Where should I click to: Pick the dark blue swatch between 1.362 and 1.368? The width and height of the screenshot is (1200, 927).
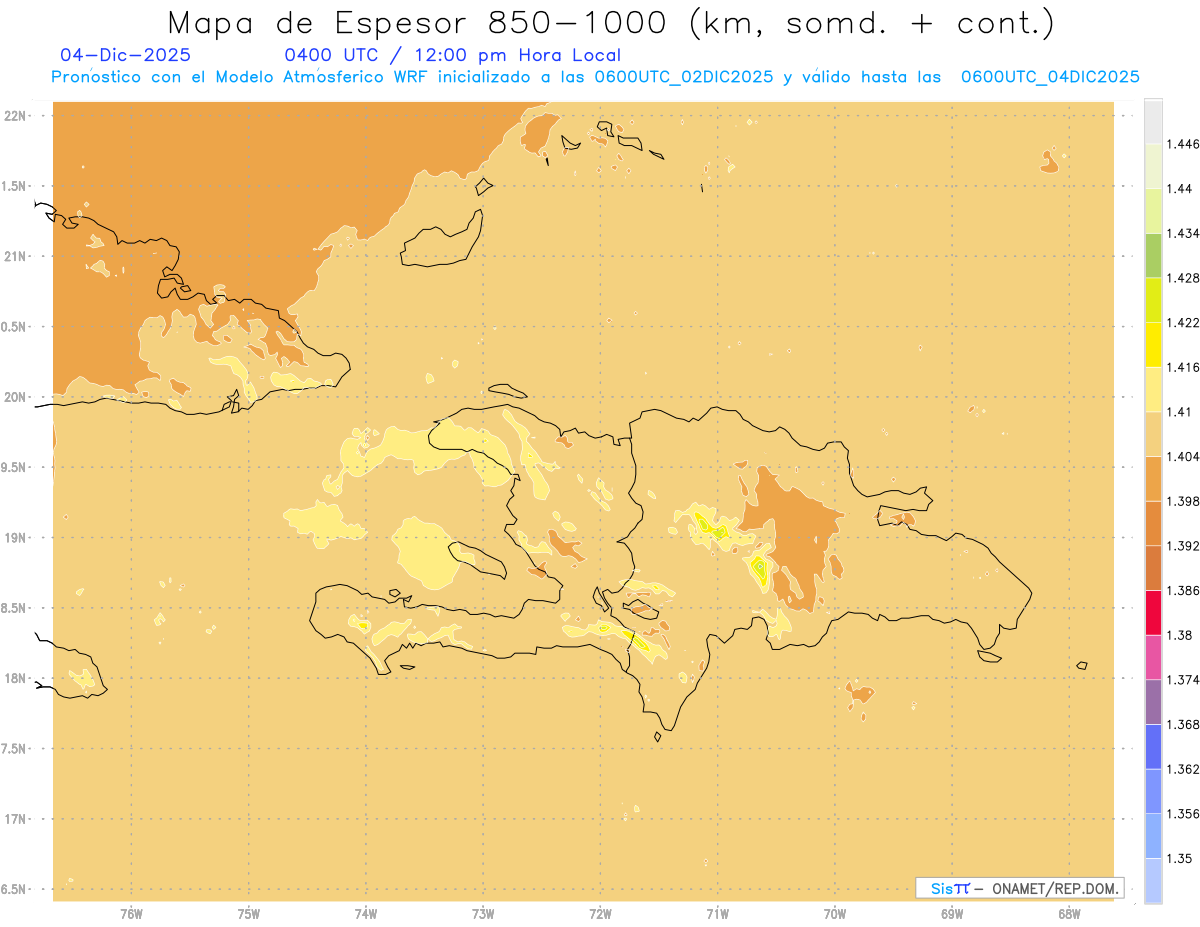click(x=1153, y=746)
